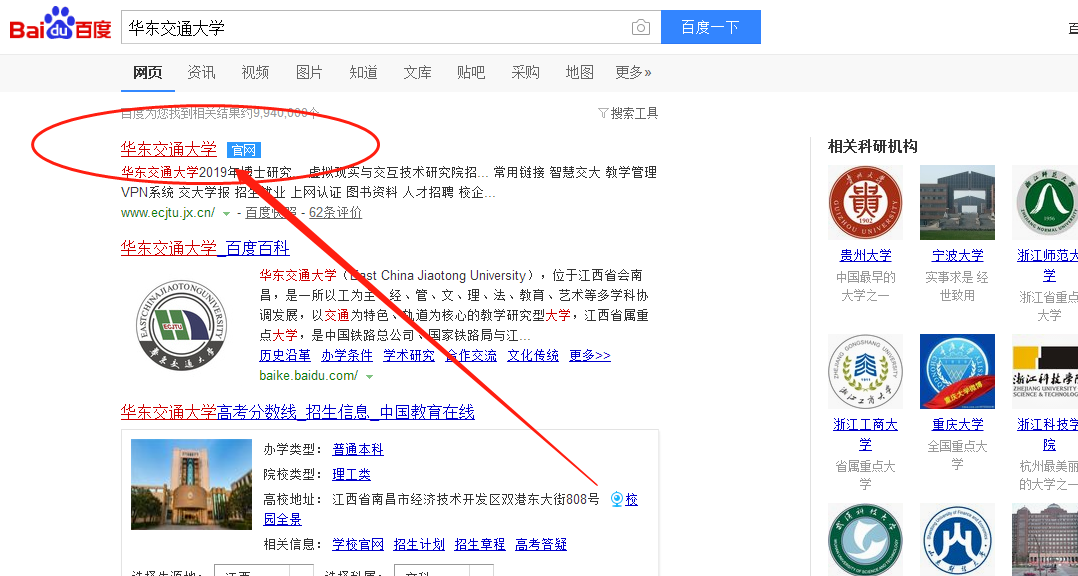Expand the arrow next to www.ecjtu.jx.cn
Screen dimensions: 1078x576
tap(227, 213)
